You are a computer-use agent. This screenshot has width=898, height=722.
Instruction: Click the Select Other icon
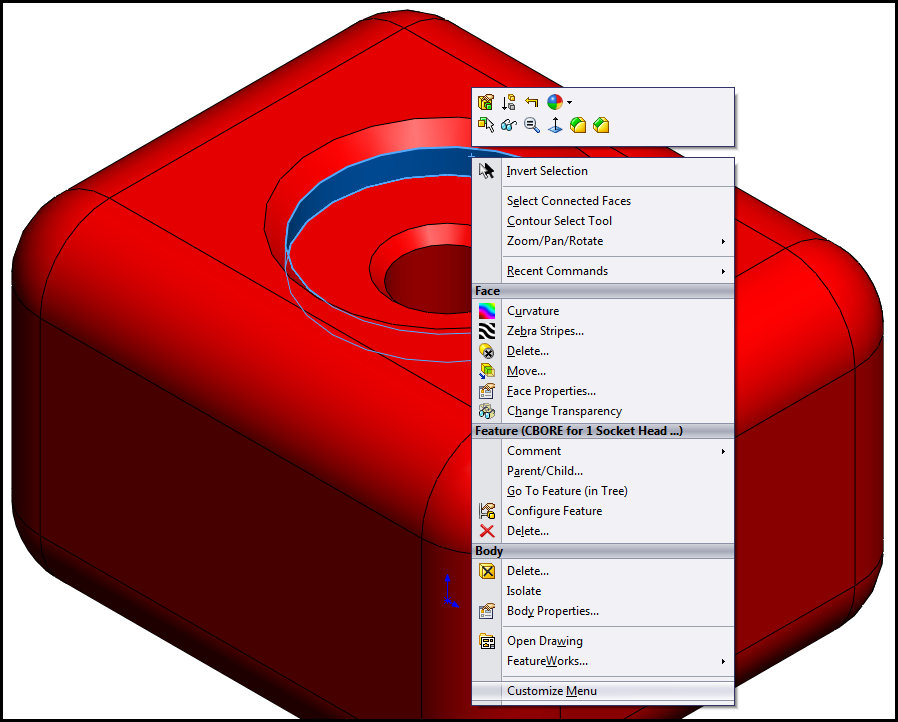tap(486, 125)
